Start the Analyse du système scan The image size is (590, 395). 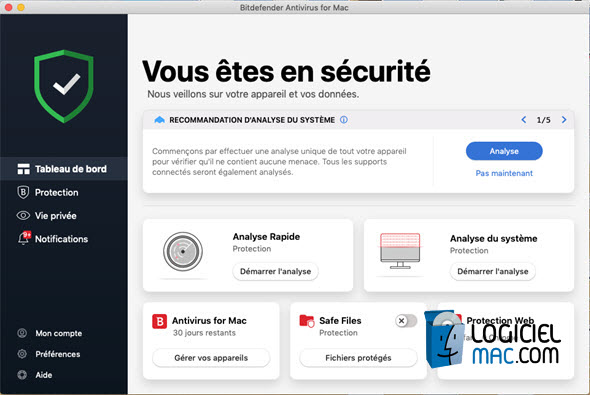[x=493, y=271]
